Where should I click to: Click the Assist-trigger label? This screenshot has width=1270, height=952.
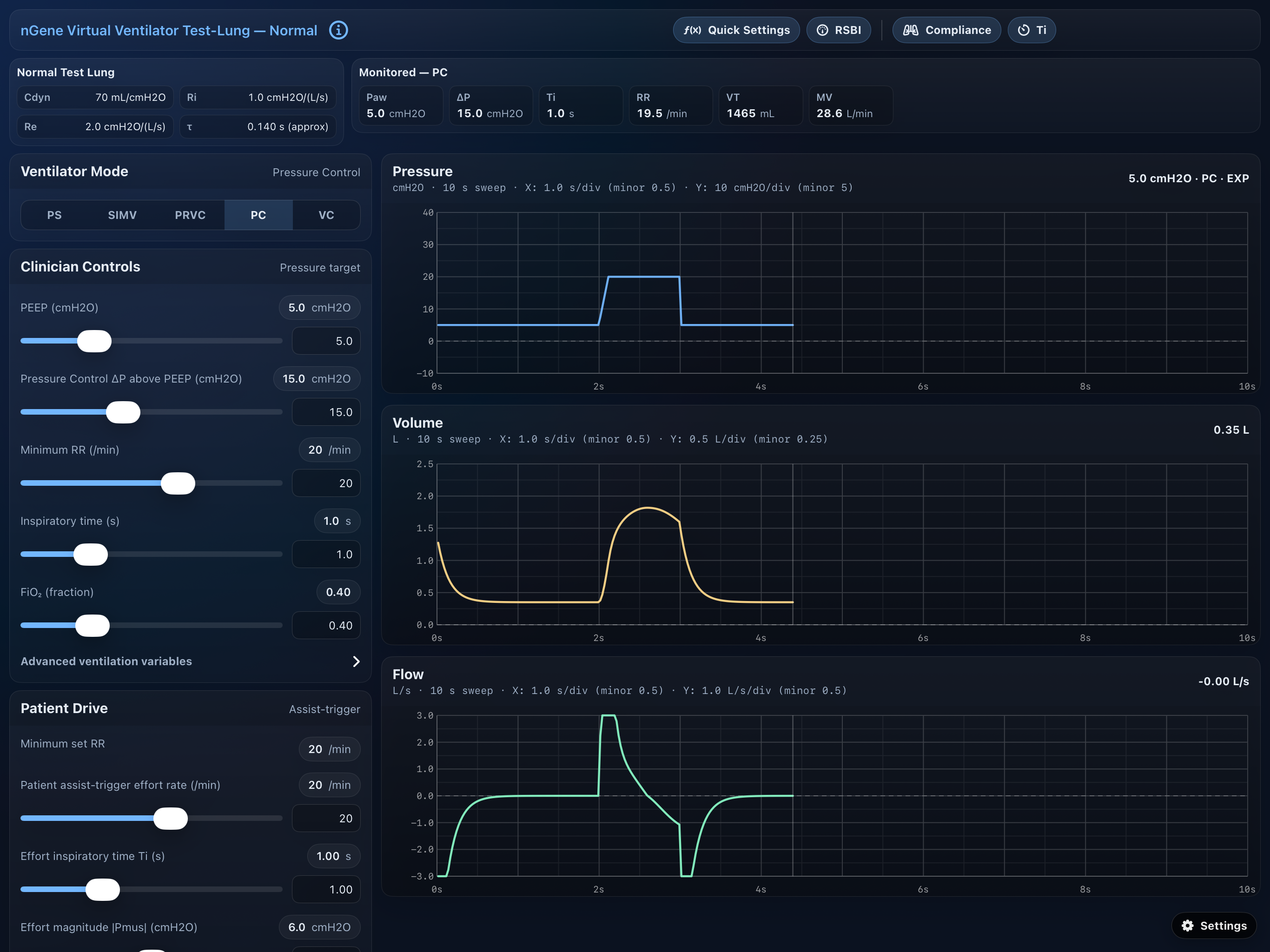[324, 709]
